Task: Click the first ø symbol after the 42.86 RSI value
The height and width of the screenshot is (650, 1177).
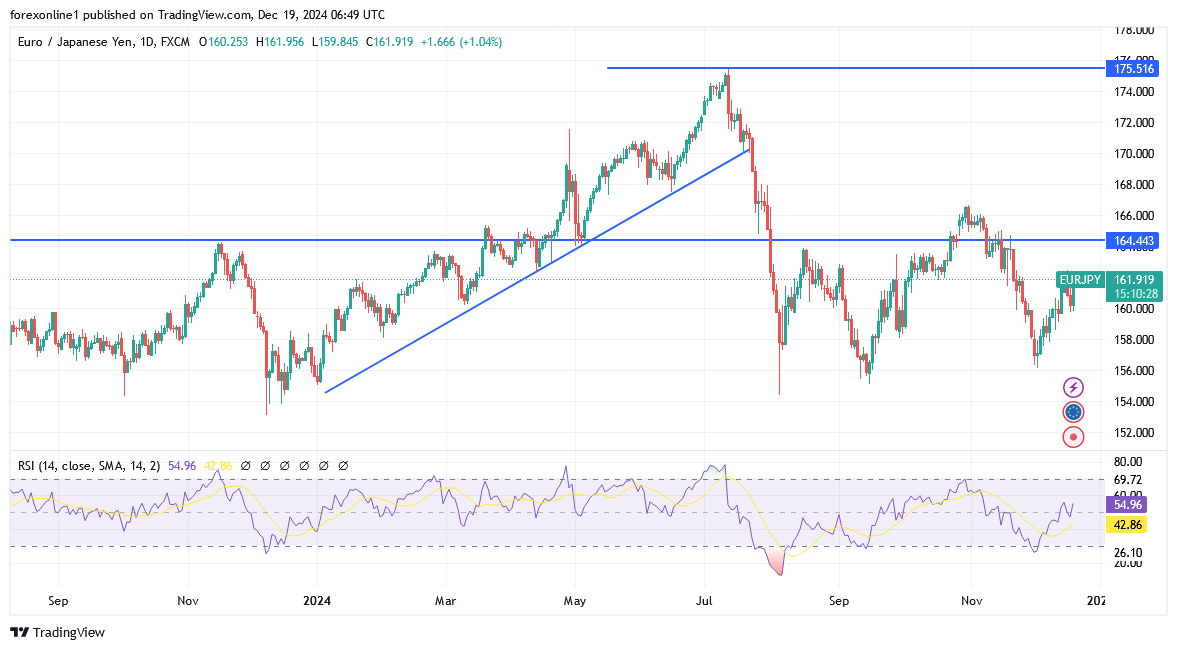Action: 245,466
